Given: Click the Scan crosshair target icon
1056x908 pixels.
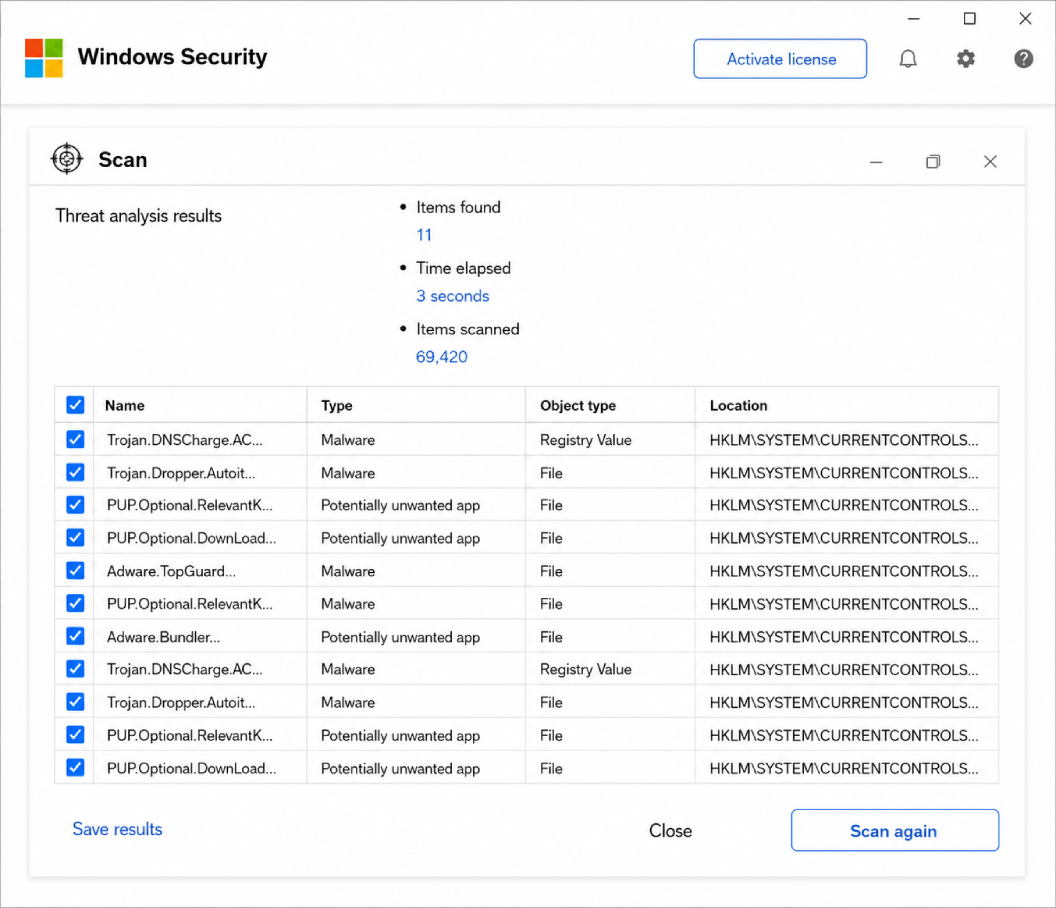Looking at the screenshot, I should (x=67, y=159).
